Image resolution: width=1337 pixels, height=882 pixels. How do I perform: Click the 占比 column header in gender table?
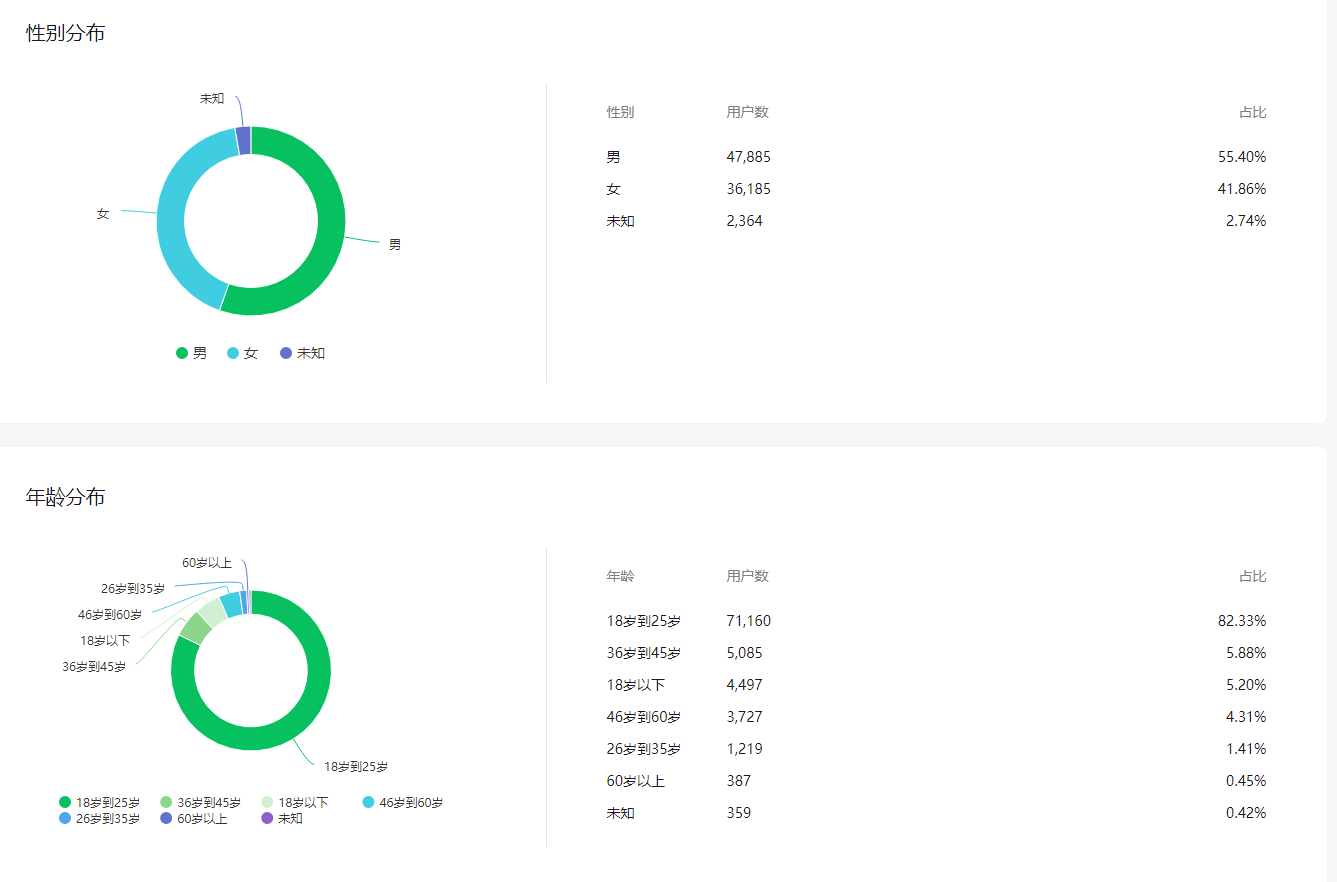coord(1252,112)
